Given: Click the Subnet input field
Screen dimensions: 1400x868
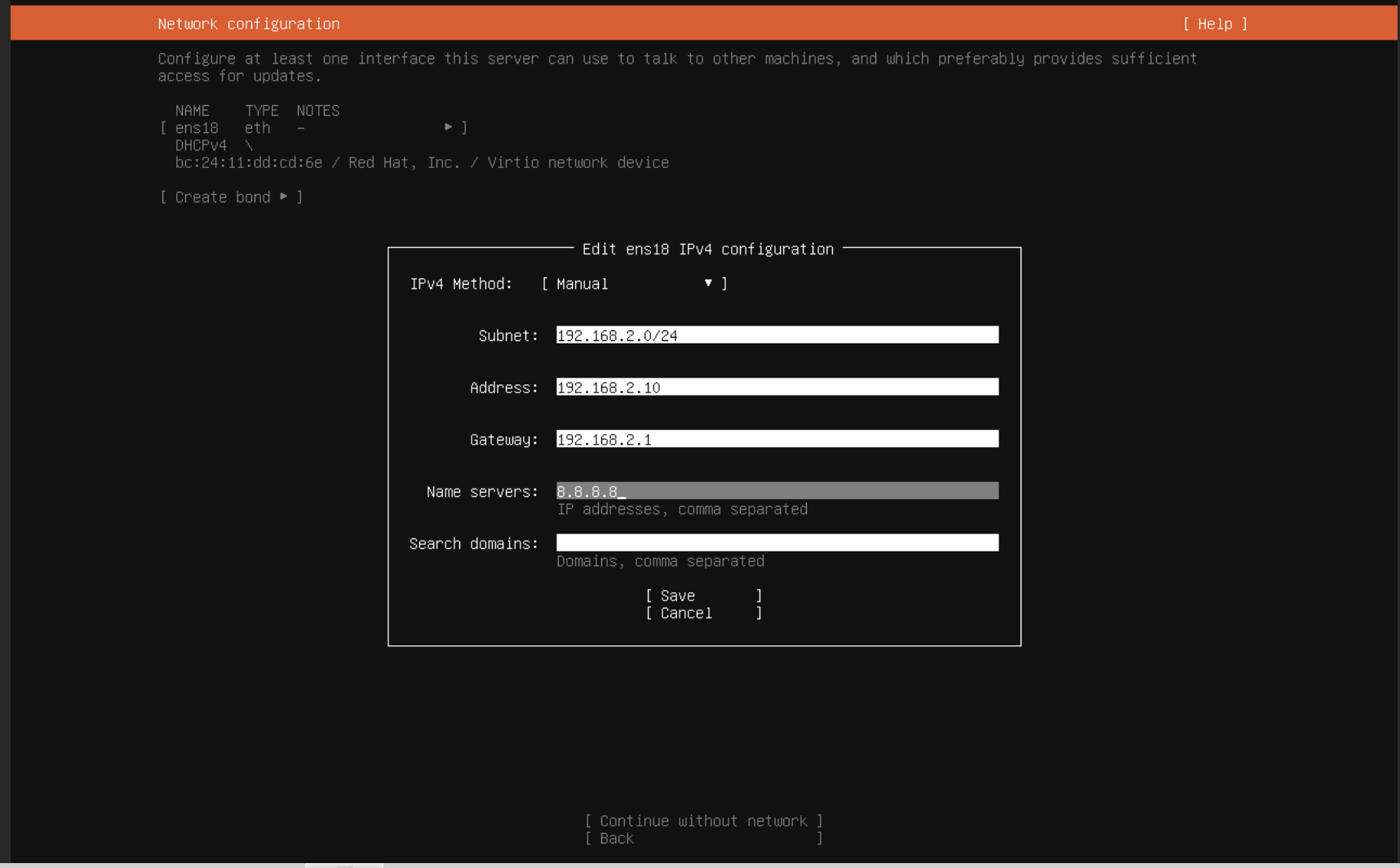Looking at the screenshot, I should (x=776, y=334).
